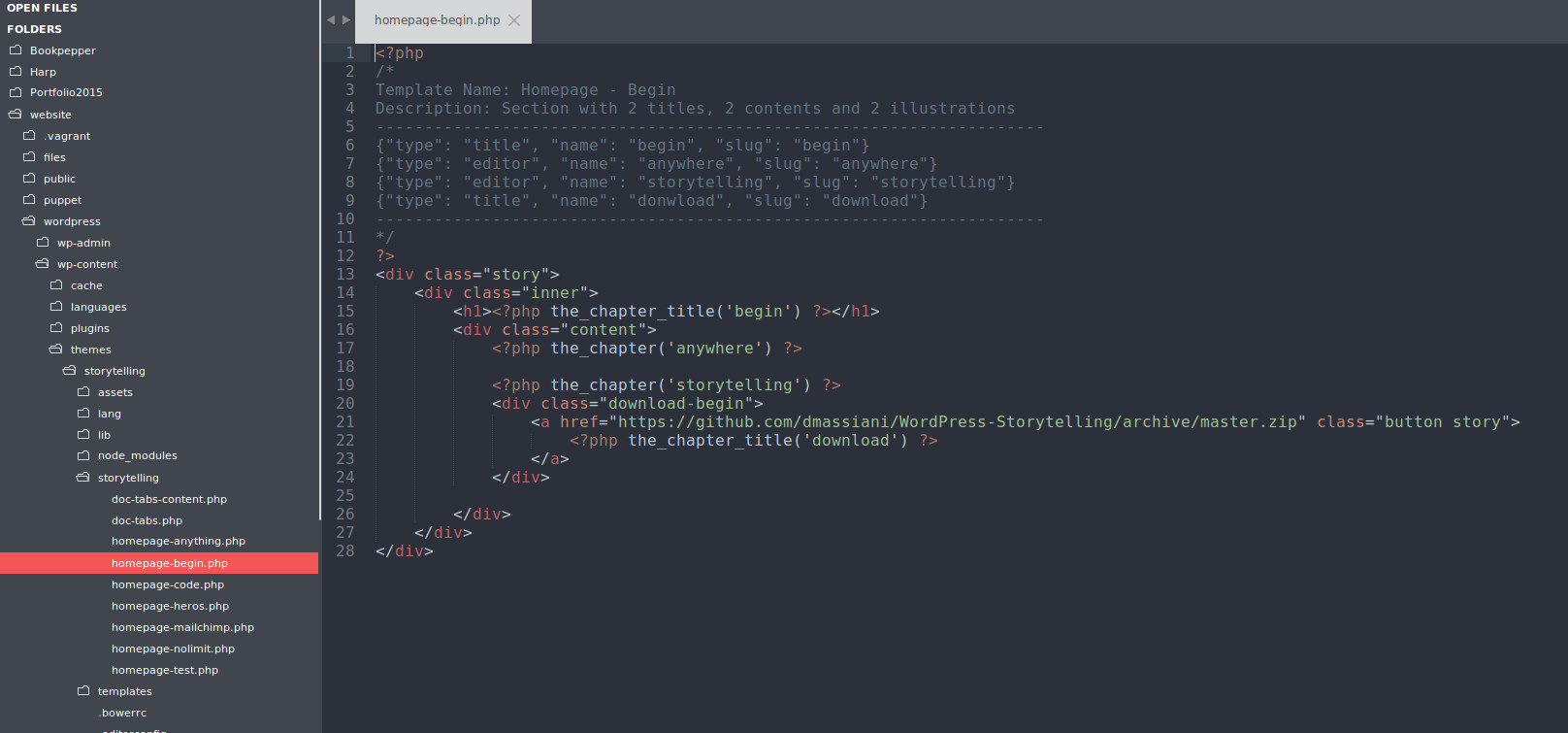Viewport: 1568px width, 733px height.
Task: Go to previous tab with left arrow
Action: tap(331, 19)
